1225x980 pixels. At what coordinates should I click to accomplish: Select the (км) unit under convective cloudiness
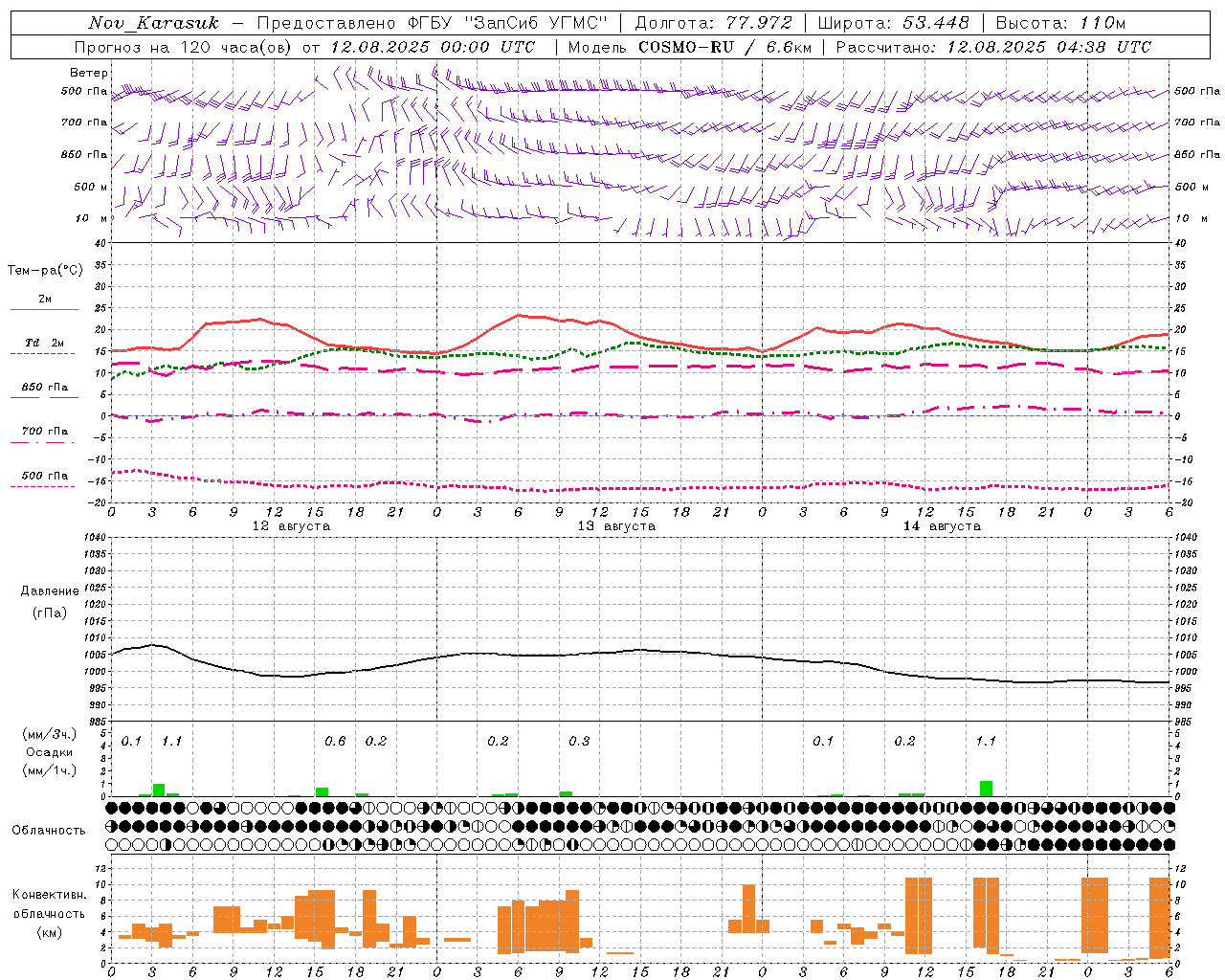click(50, 932)
